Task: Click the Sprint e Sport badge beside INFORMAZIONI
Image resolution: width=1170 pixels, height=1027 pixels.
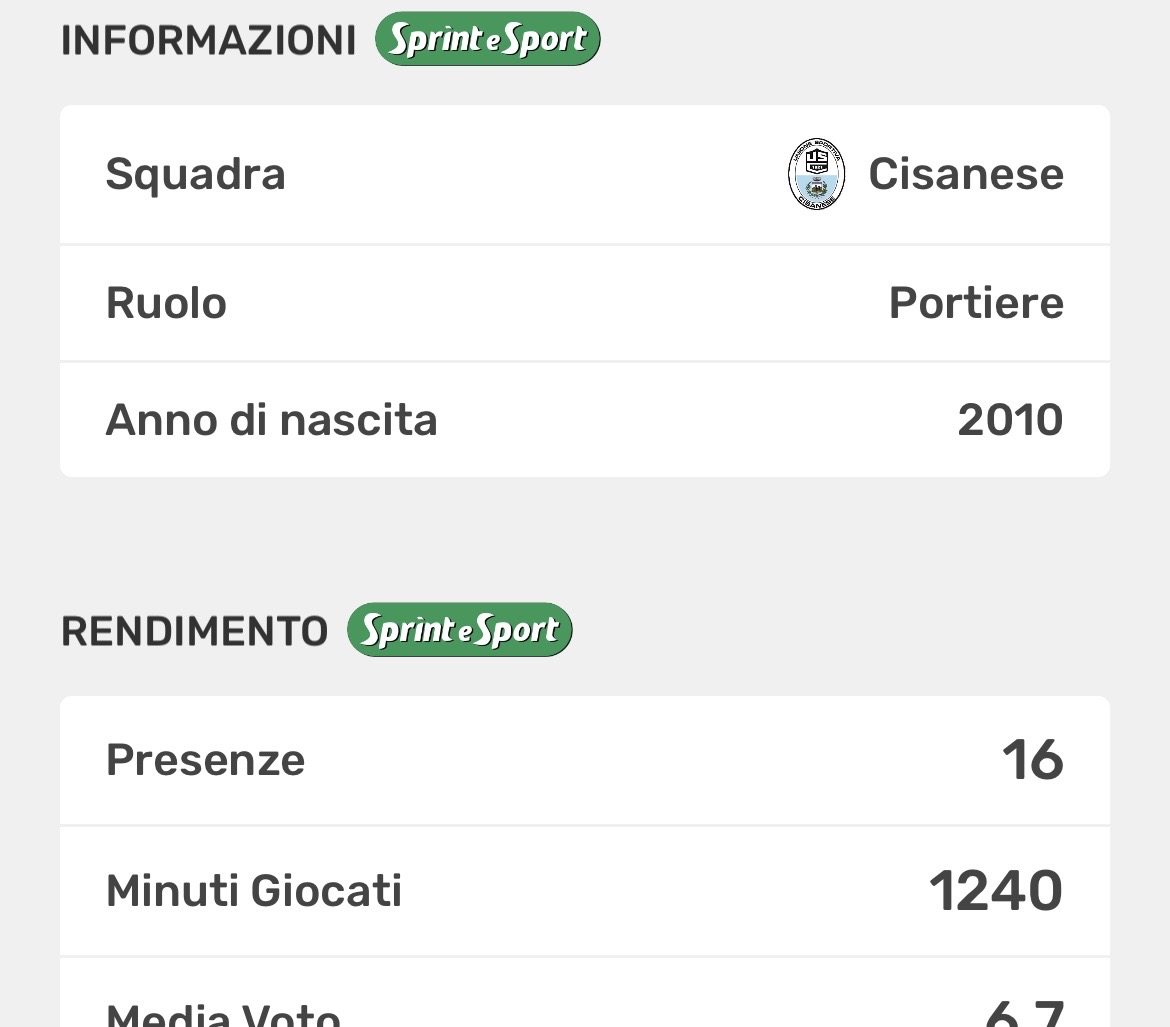Action: 487,39
